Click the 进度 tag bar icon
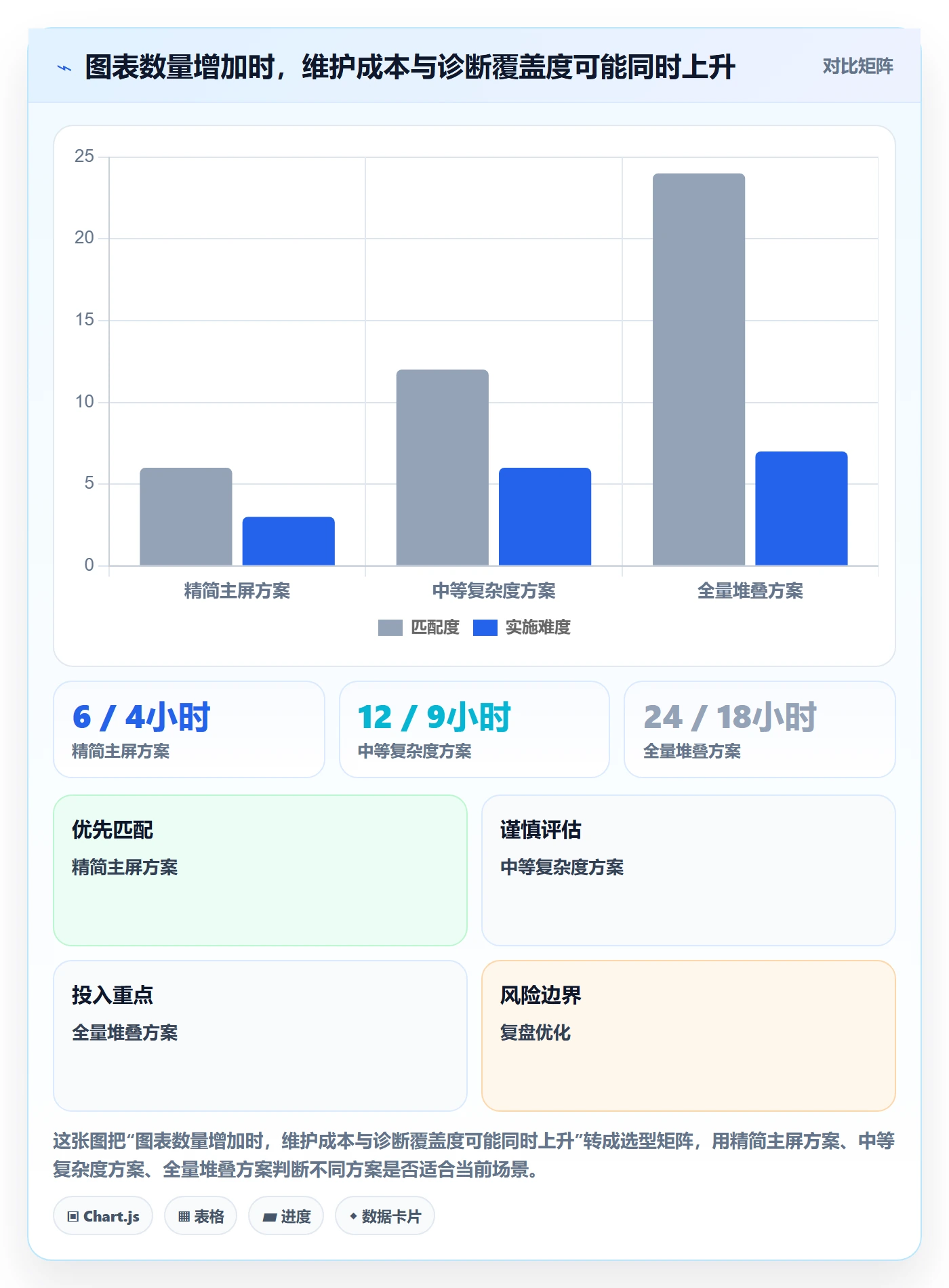 tap(269, 1217)
